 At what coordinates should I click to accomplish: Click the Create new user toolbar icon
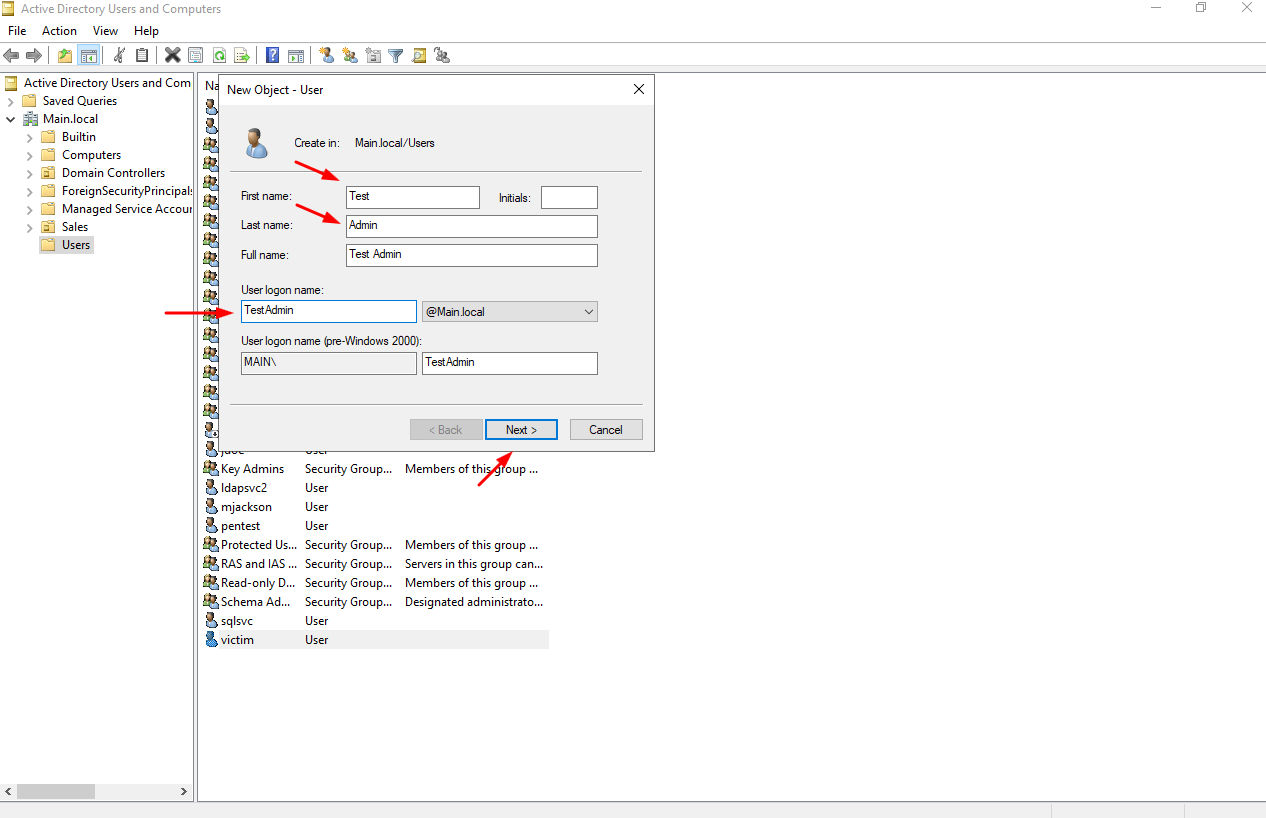coord(326,56)
